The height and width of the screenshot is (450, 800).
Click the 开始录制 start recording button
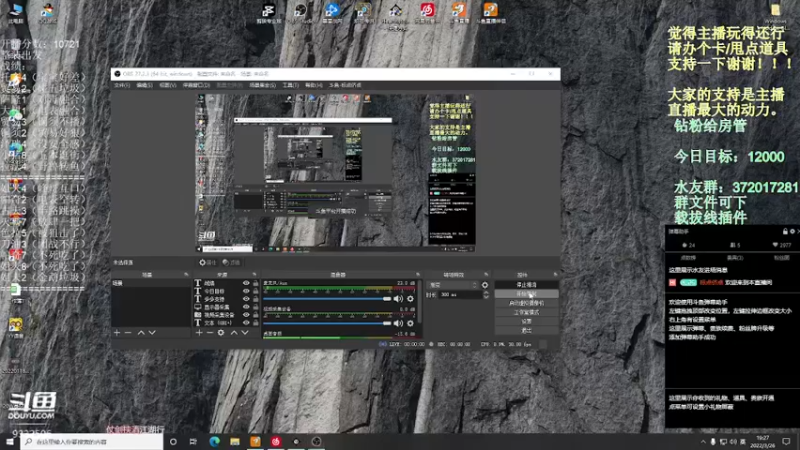pyautogui.click(x=526, y=294)
